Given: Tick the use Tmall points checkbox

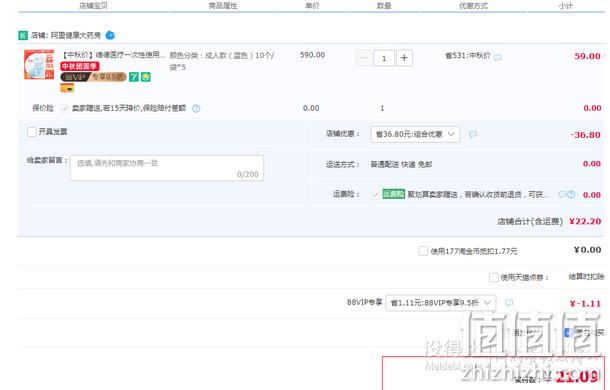Looking at the screenshot, I should coord(494,278).
